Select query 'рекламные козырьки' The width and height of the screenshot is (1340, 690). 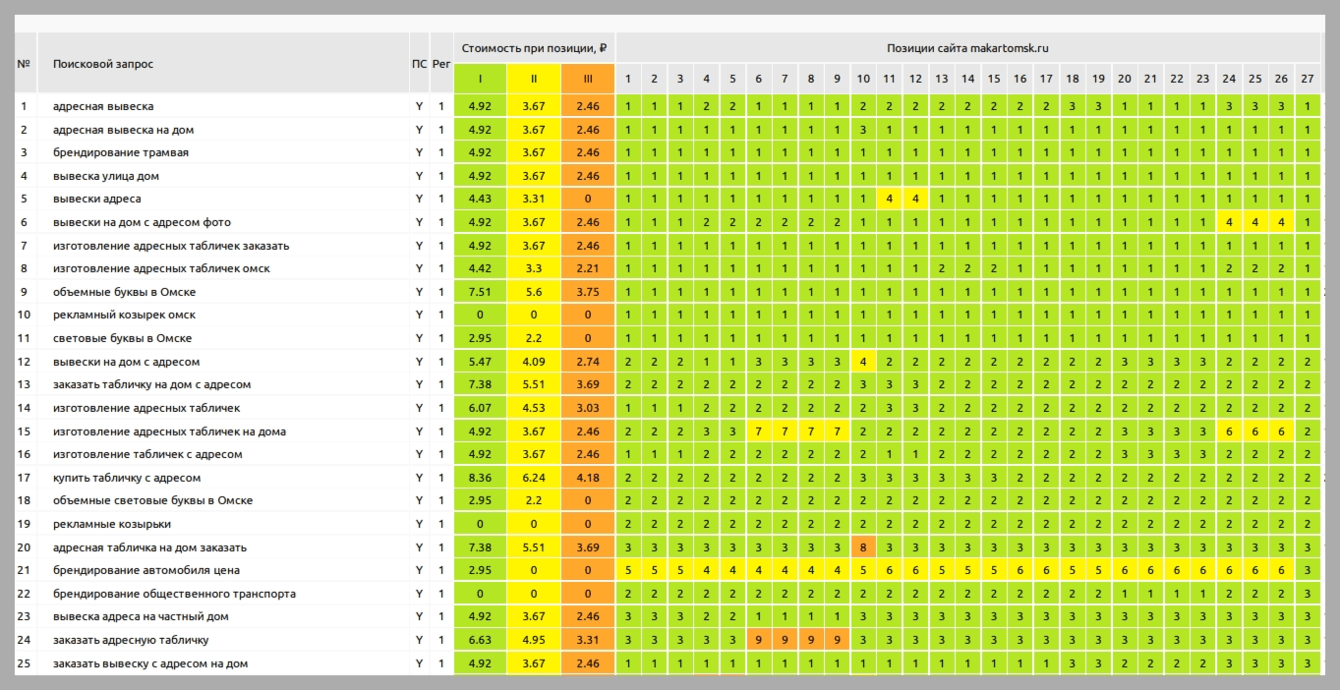click(x=112, y=524)
